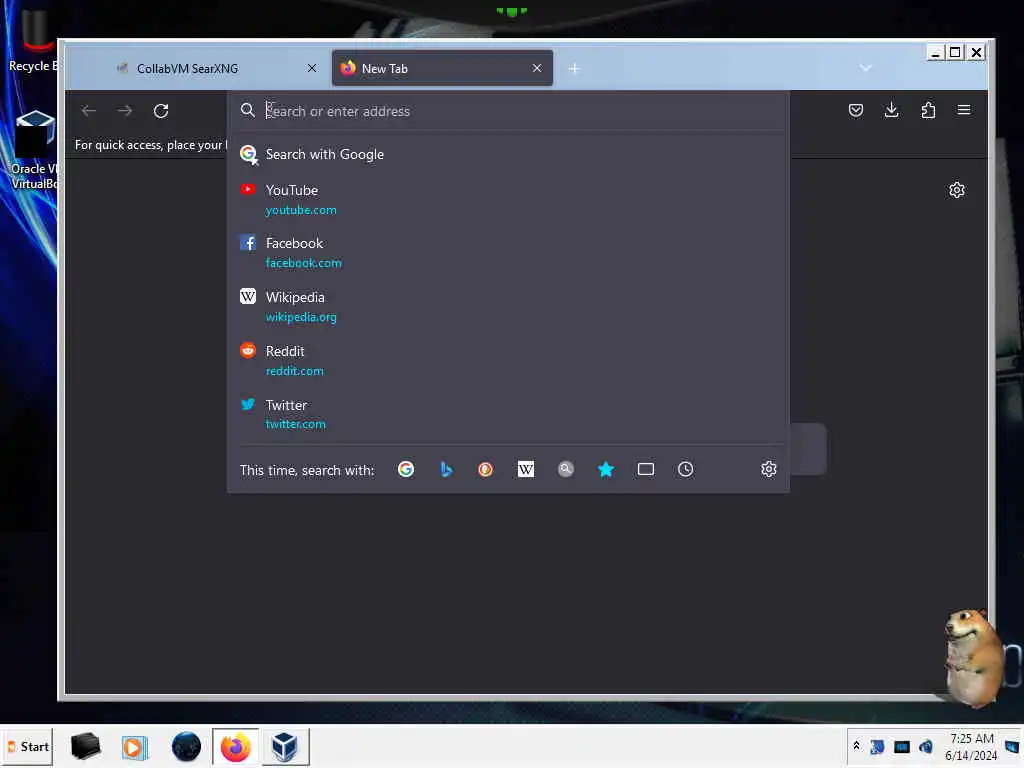
Task: Click the twitter.com link text
Action: pos(295,424)
